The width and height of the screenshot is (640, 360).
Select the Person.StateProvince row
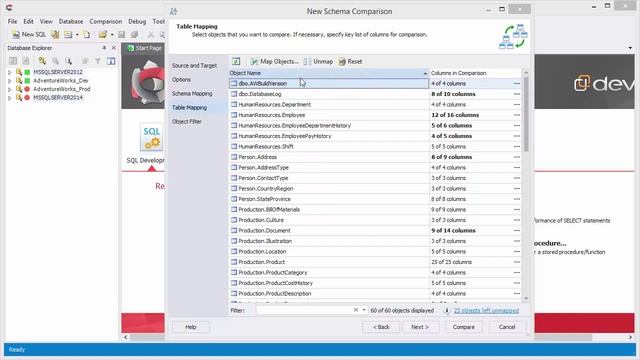coord(329,199)
